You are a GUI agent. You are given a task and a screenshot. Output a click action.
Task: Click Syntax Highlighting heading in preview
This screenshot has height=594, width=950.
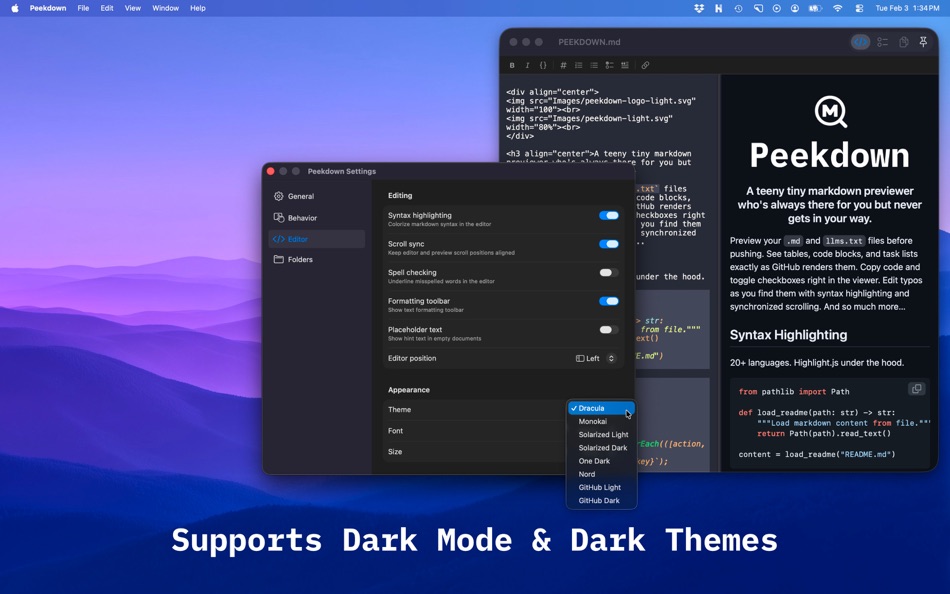[788, 335]
